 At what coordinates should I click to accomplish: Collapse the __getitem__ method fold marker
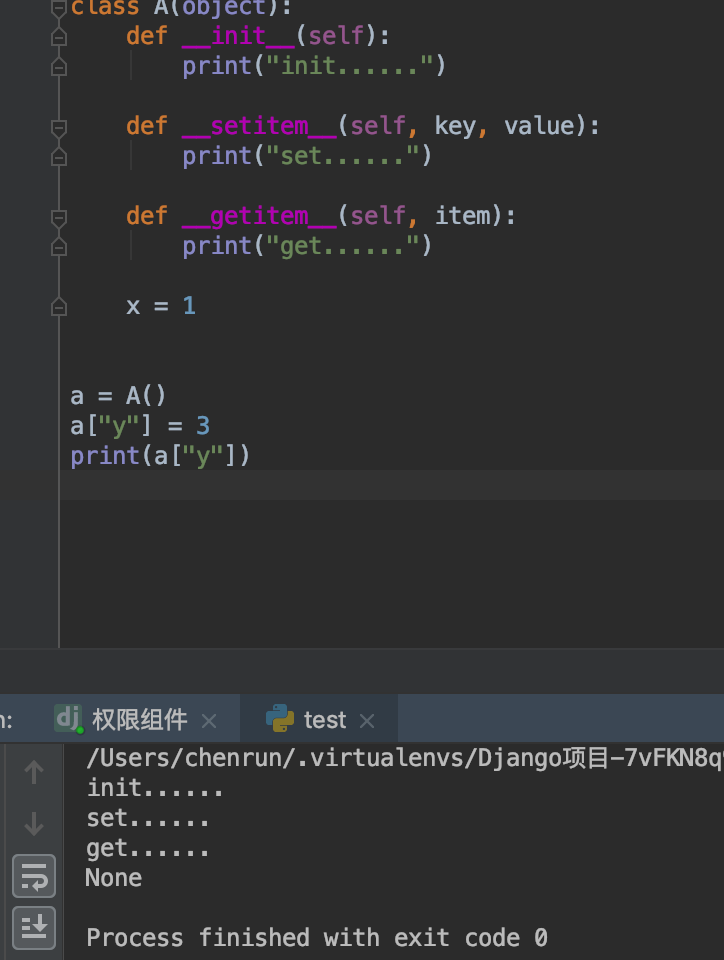[x=59, y=217]
